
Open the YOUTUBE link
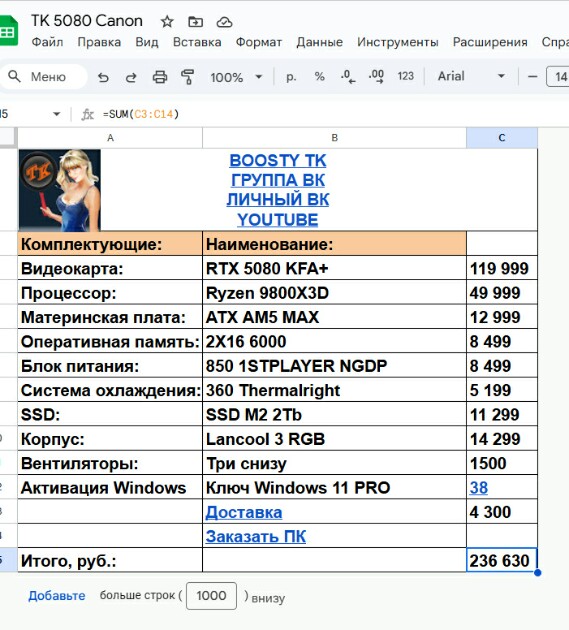pos(278,220)
